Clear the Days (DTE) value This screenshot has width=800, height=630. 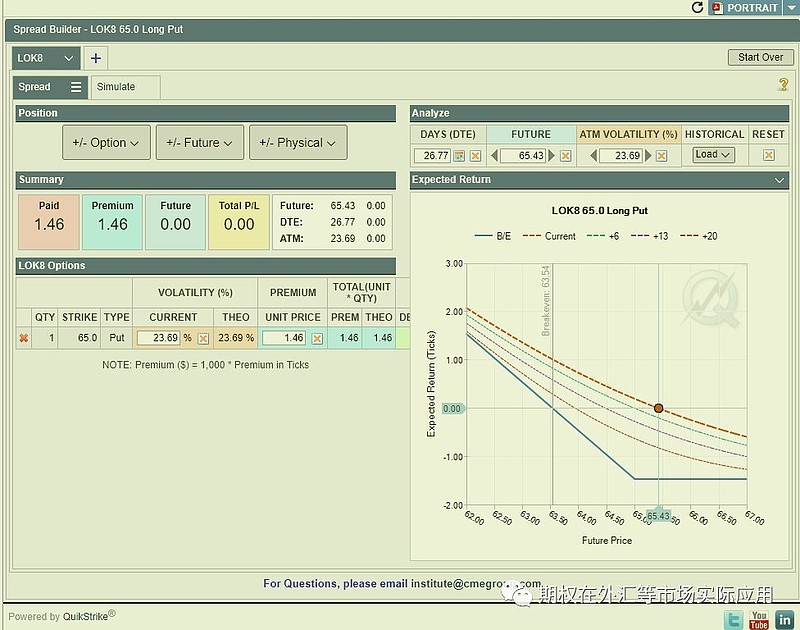(475, 156)
